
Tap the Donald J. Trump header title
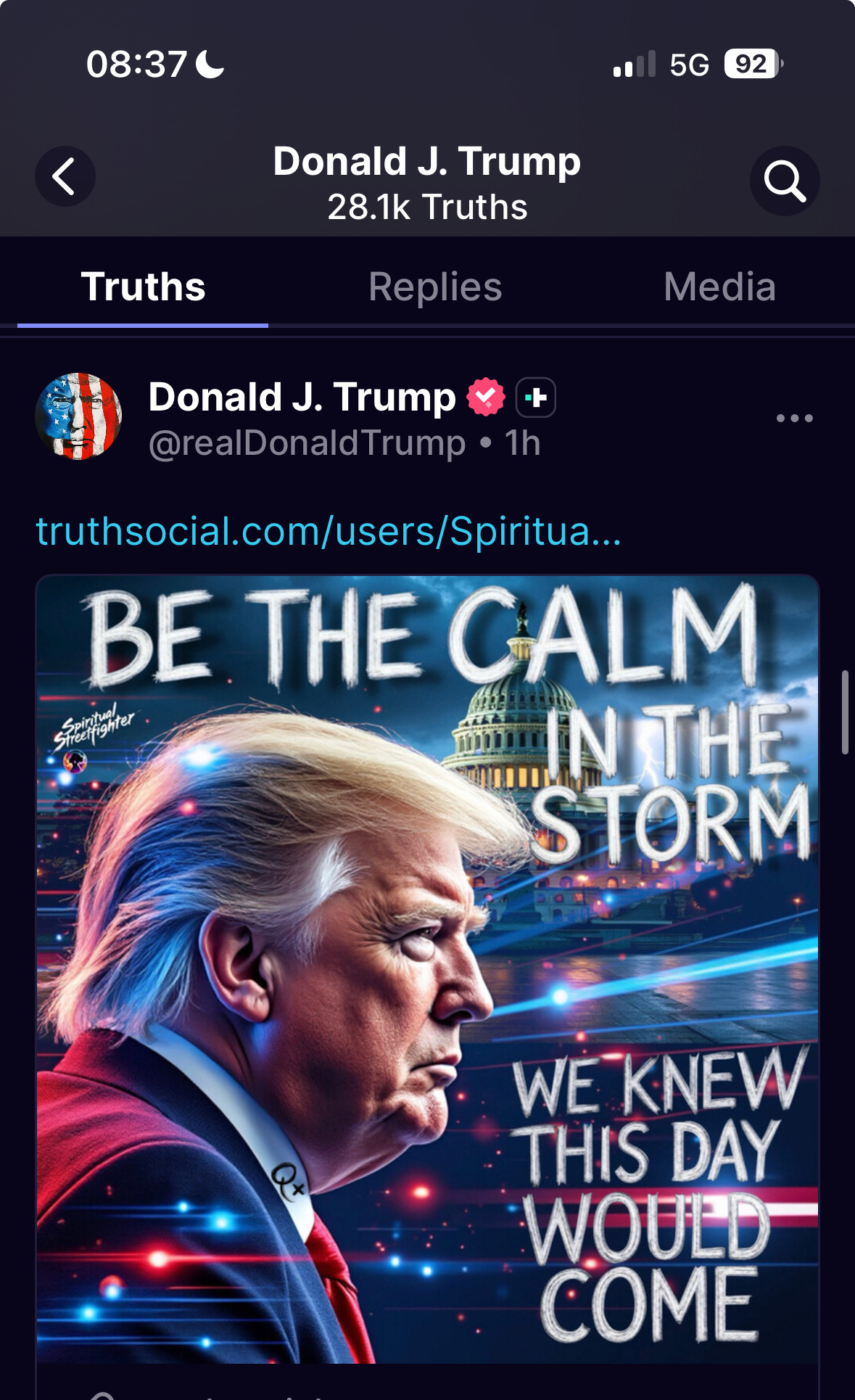[427, 161]
